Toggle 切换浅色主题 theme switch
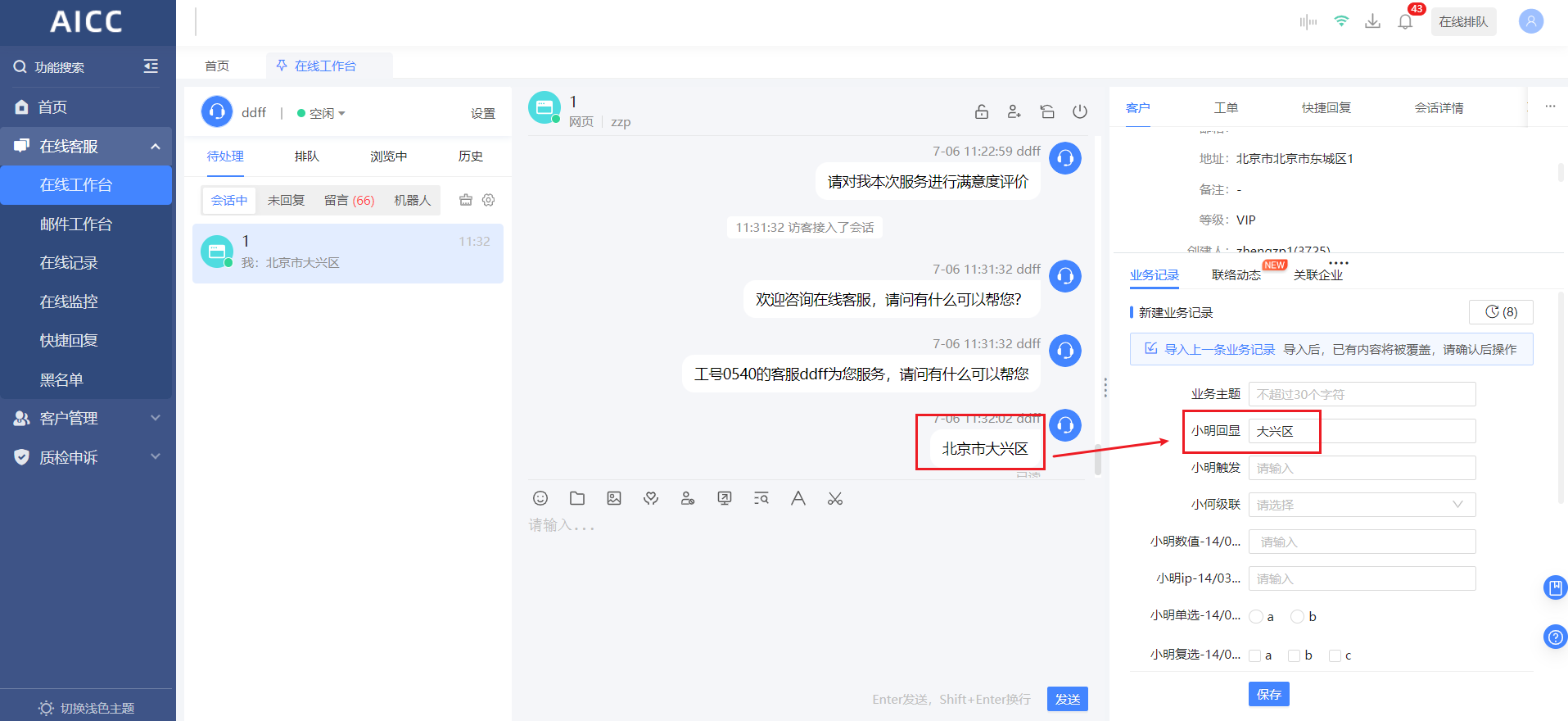Screen dimensions: 1568x721 tap(87, 708)
